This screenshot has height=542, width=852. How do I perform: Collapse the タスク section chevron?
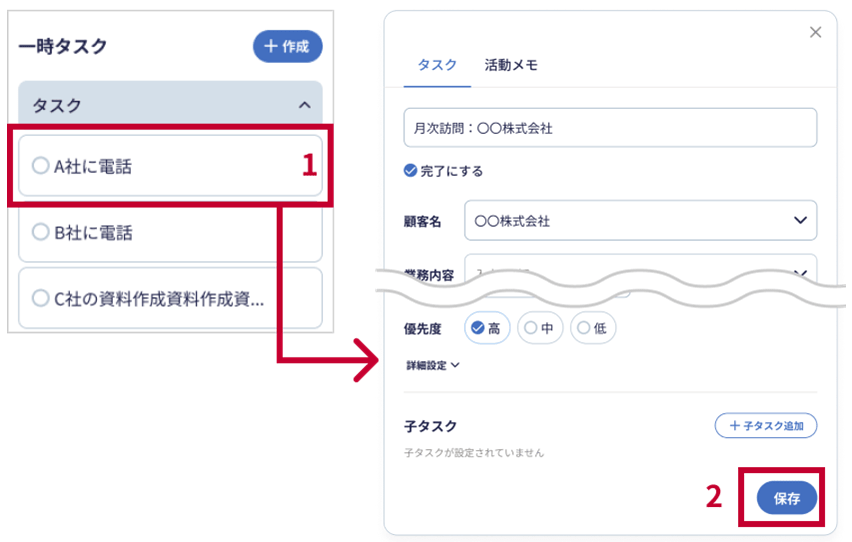click(x=304, y=105)
